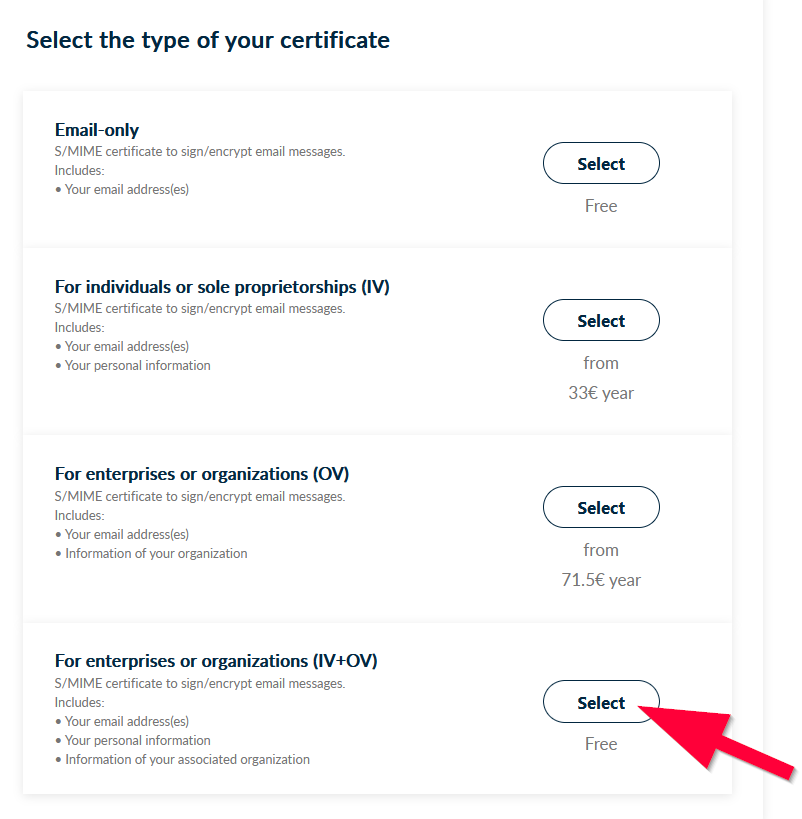
Task: Click "Your personal information" in the IV card
Action: [x=138, y=366]
